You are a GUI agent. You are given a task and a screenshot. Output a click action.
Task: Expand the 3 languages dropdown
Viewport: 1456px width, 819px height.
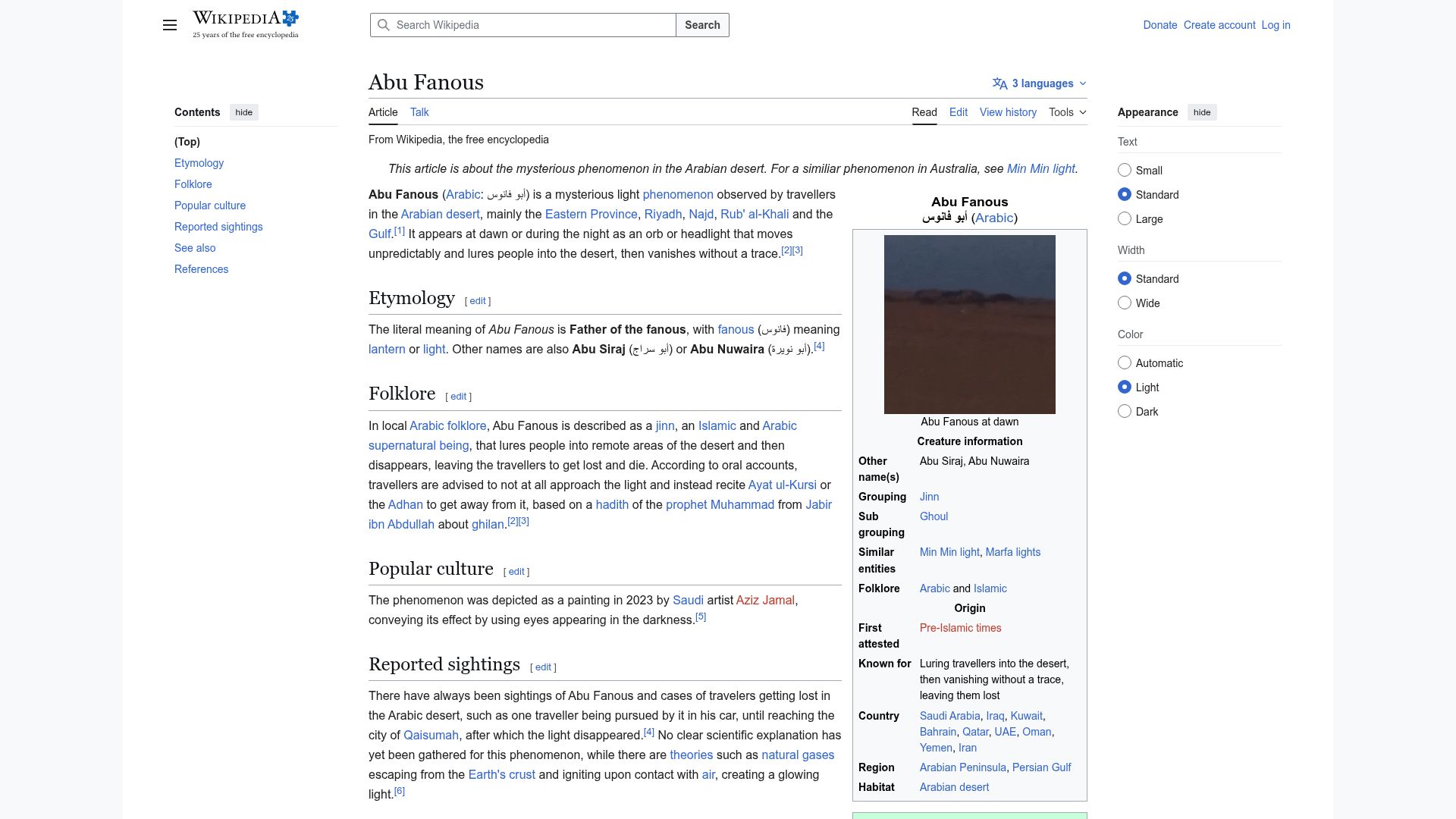[x=1040, y=83]
